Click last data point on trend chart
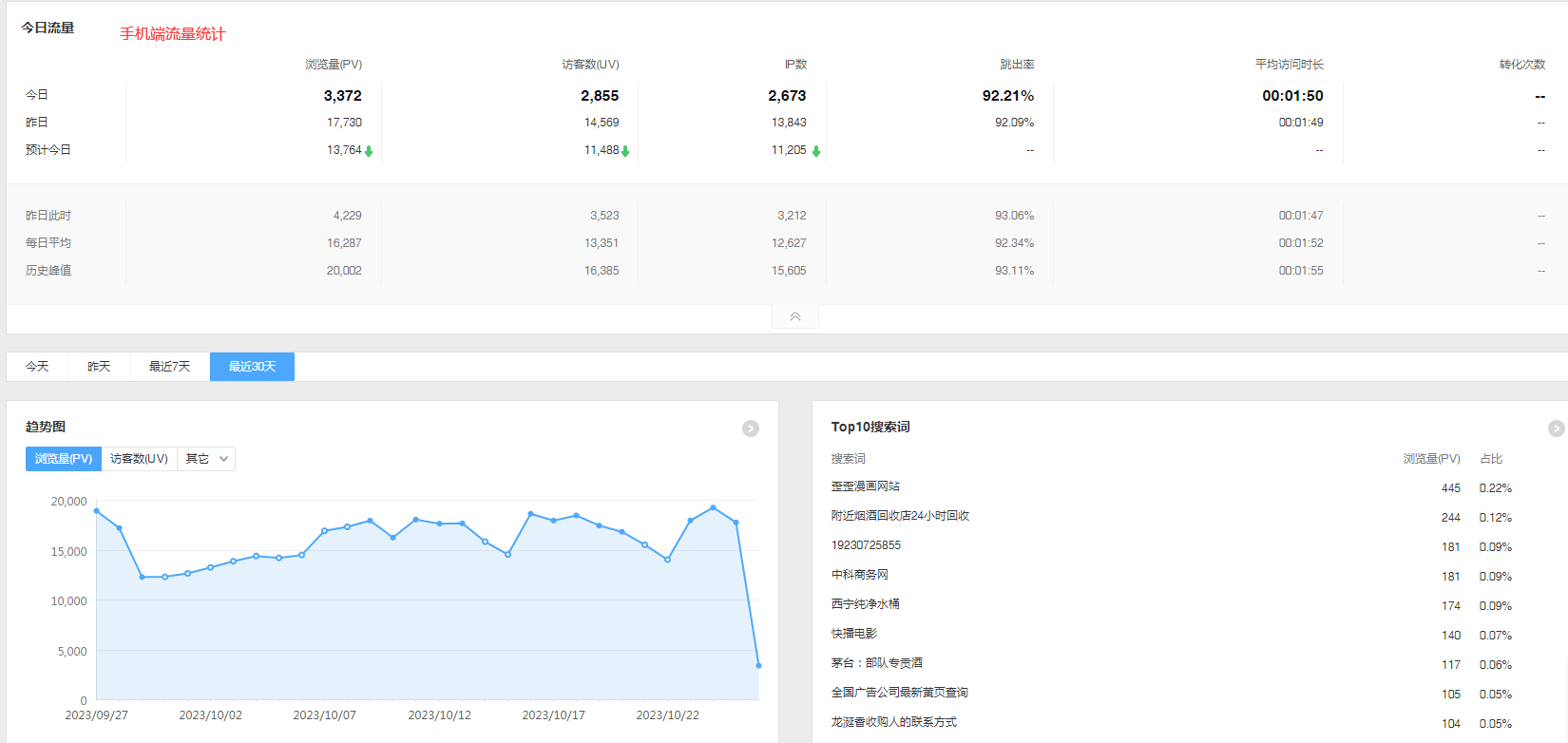Viewport: 1568px width, 743px height. coord(758,665)
